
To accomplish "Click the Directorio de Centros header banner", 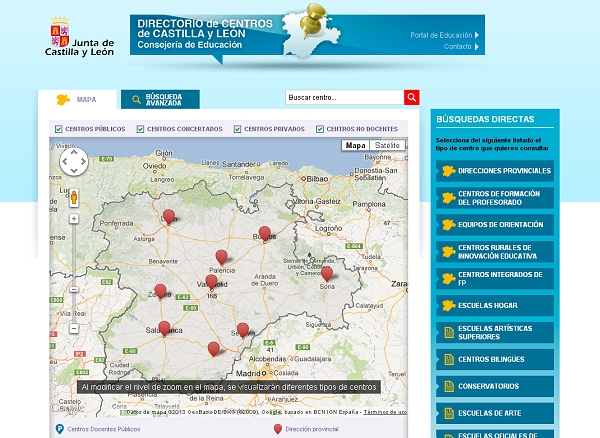I will click(307, 35).
